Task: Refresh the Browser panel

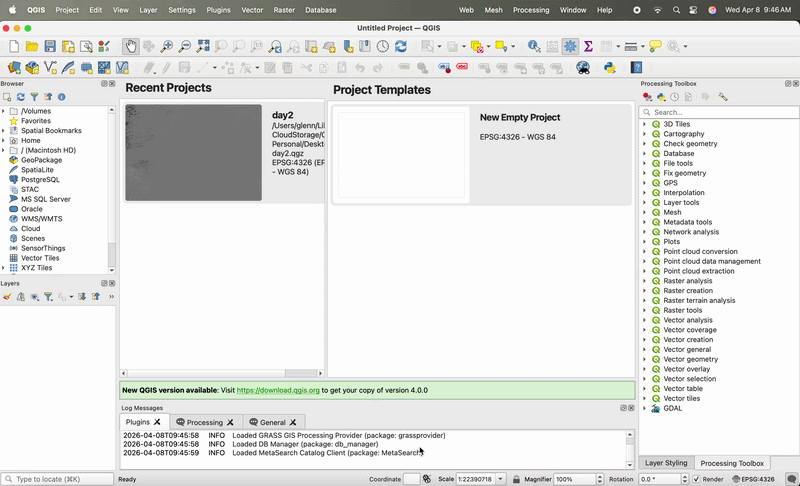Action: tap(20, 97)
